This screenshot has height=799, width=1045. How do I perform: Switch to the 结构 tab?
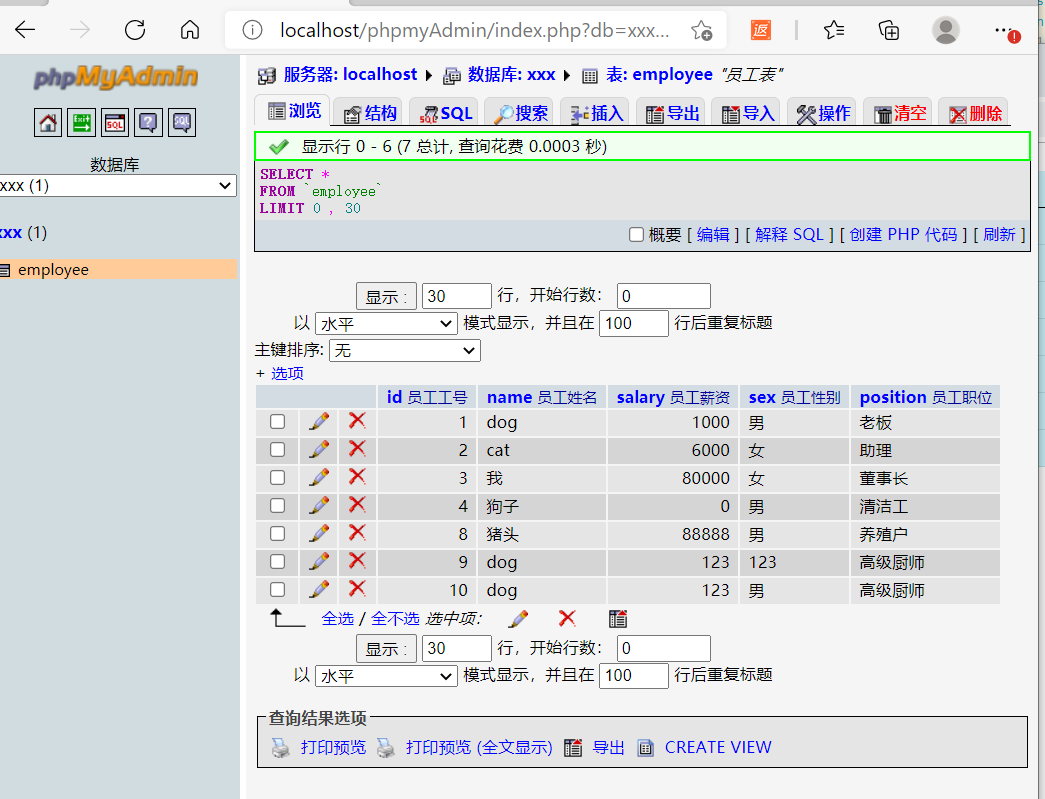coord(368,112)
